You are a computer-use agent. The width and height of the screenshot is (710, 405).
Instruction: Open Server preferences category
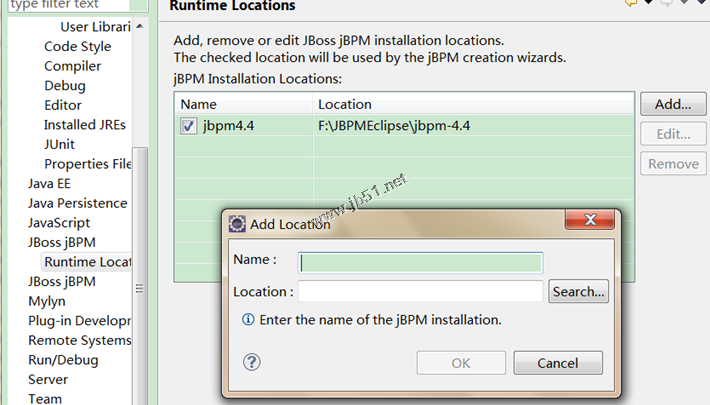48,379
